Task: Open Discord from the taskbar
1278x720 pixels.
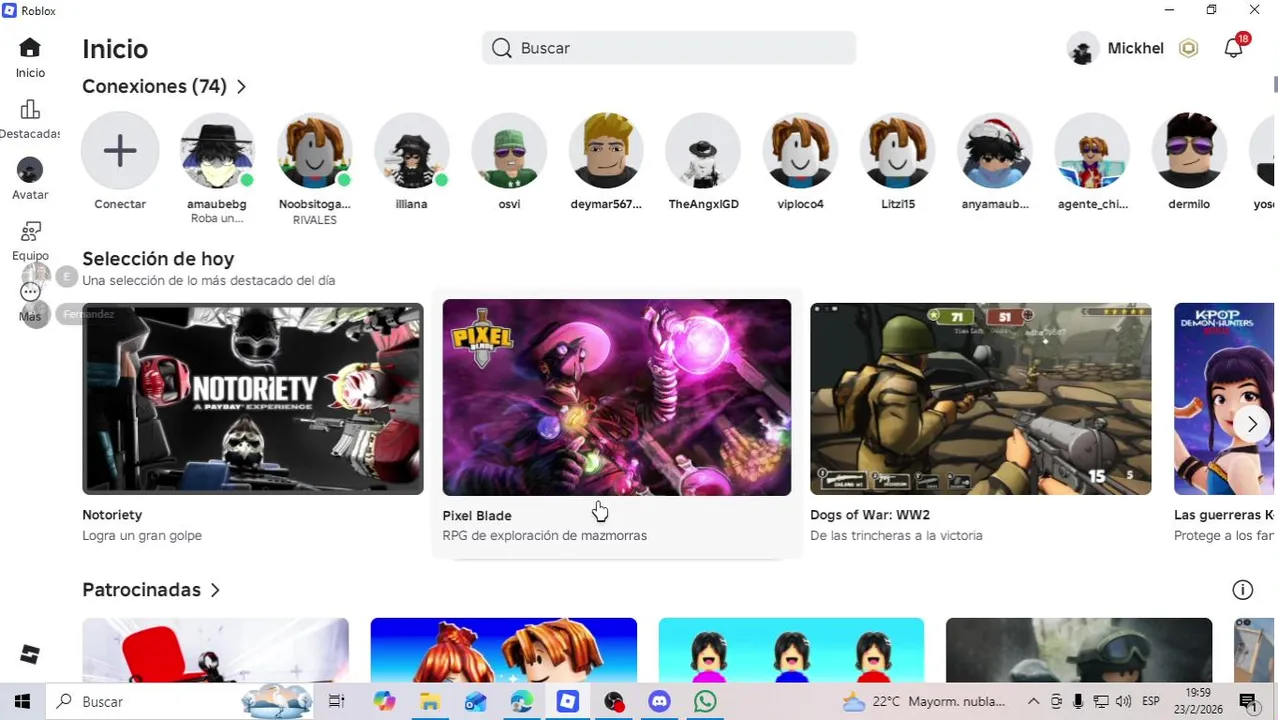Action: [x=660, y=702]
